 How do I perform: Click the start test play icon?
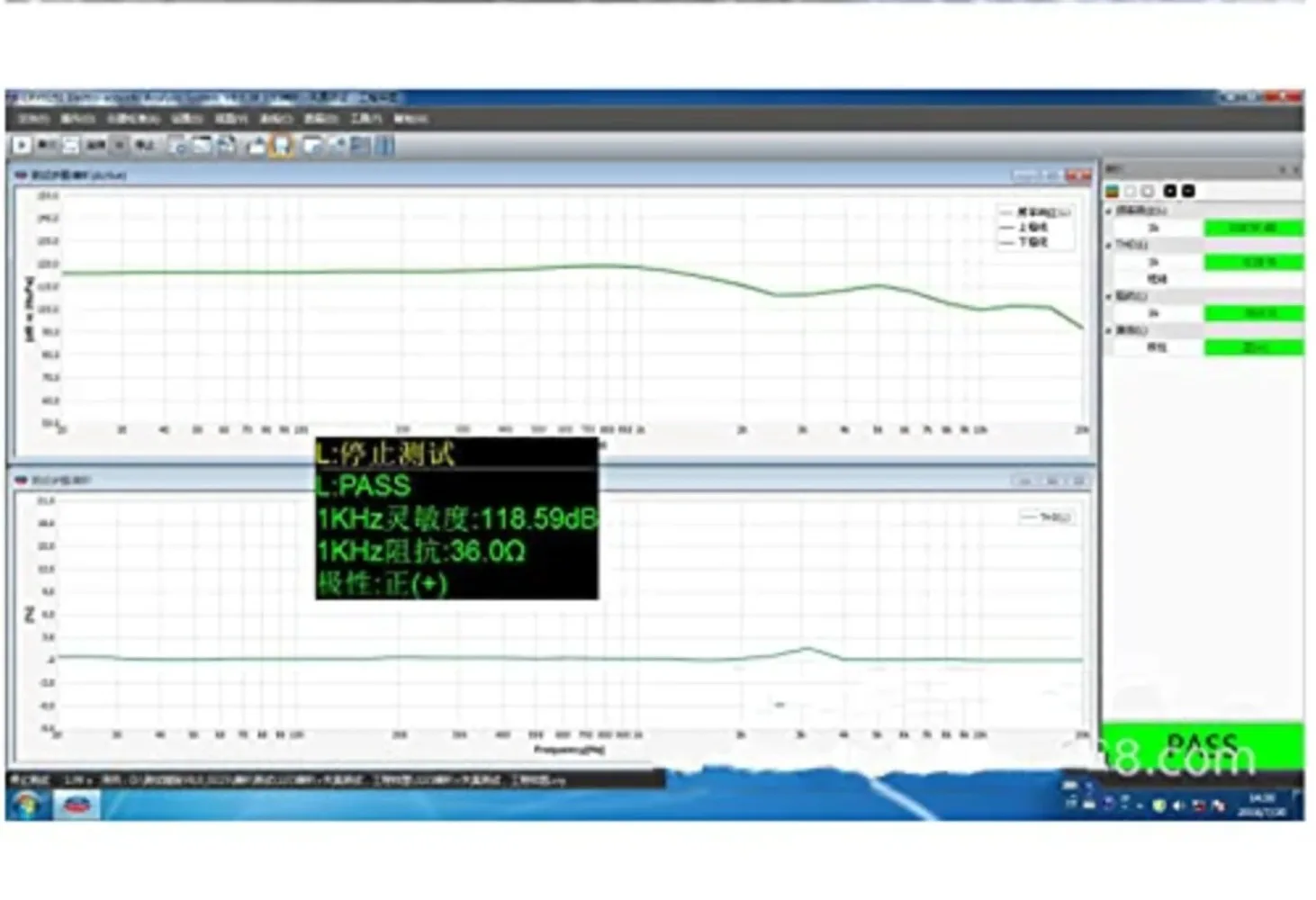22,145
